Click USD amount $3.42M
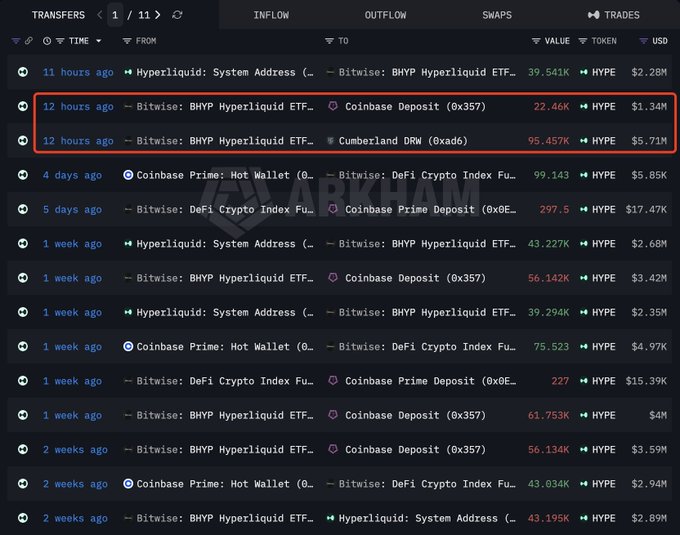Viewport: 680px width, 535px height. click(x=649, y=278)
